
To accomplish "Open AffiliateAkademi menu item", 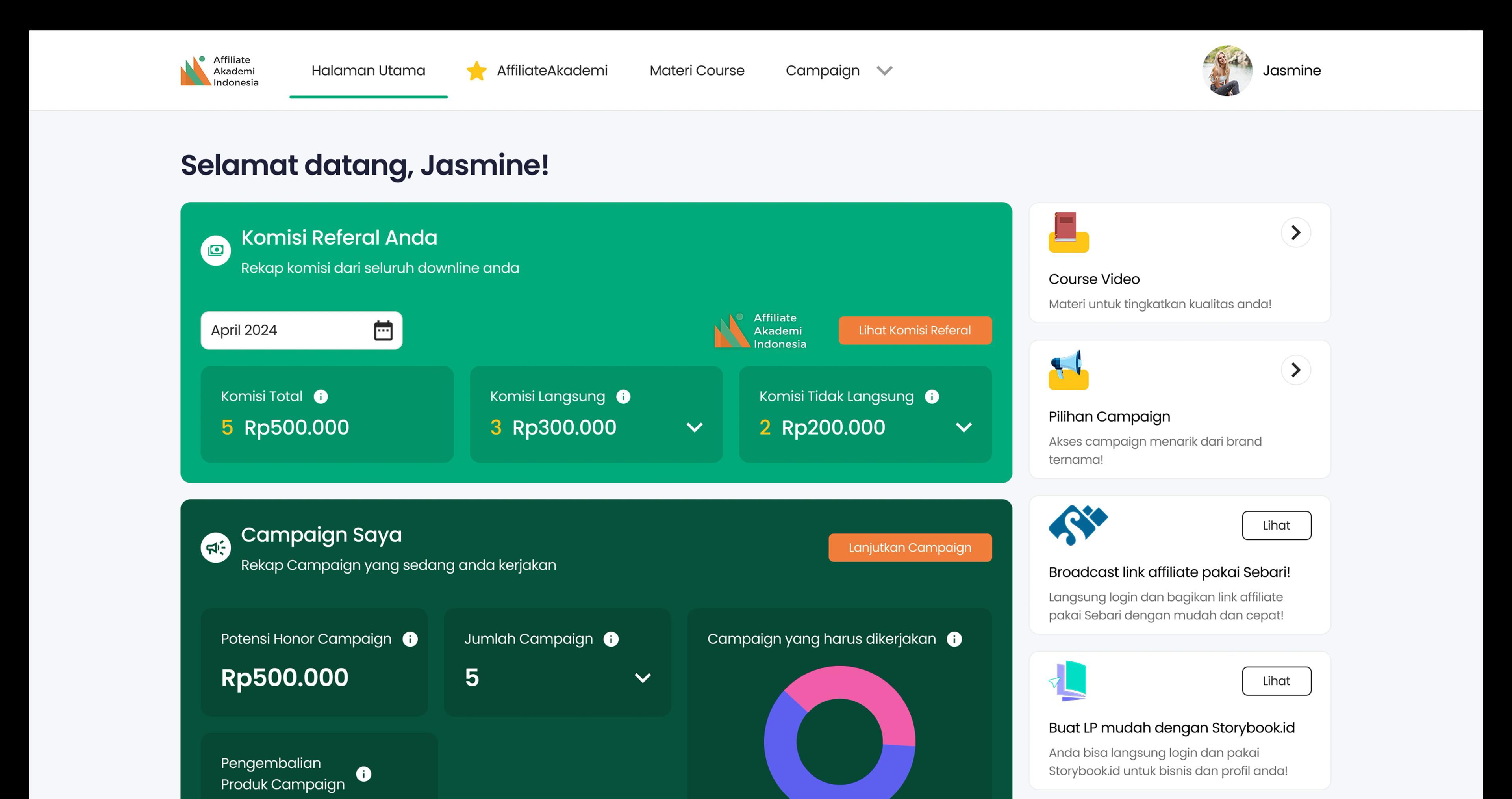I will point(552,71).
